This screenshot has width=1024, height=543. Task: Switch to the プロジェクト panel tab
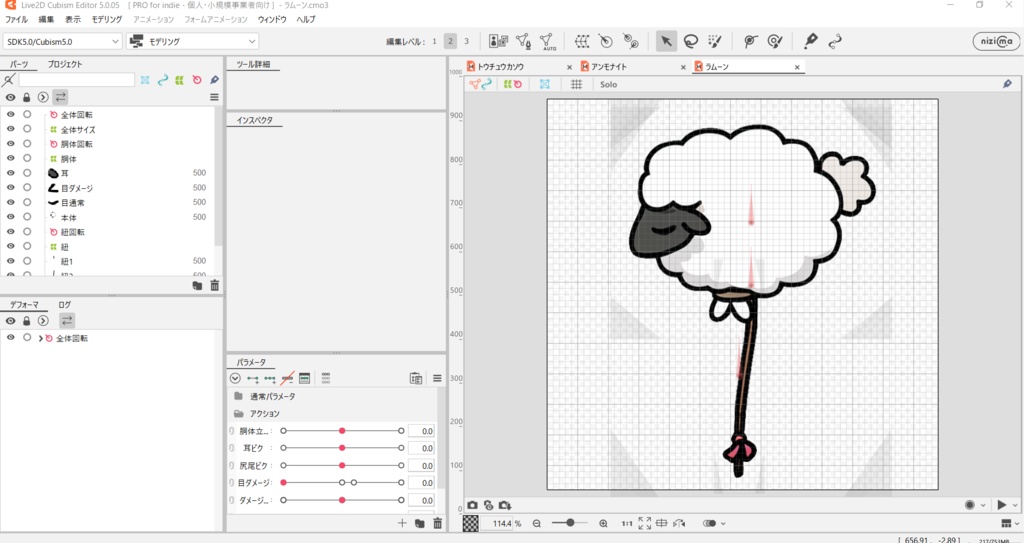pyautogui.click(x=65, y=64)
